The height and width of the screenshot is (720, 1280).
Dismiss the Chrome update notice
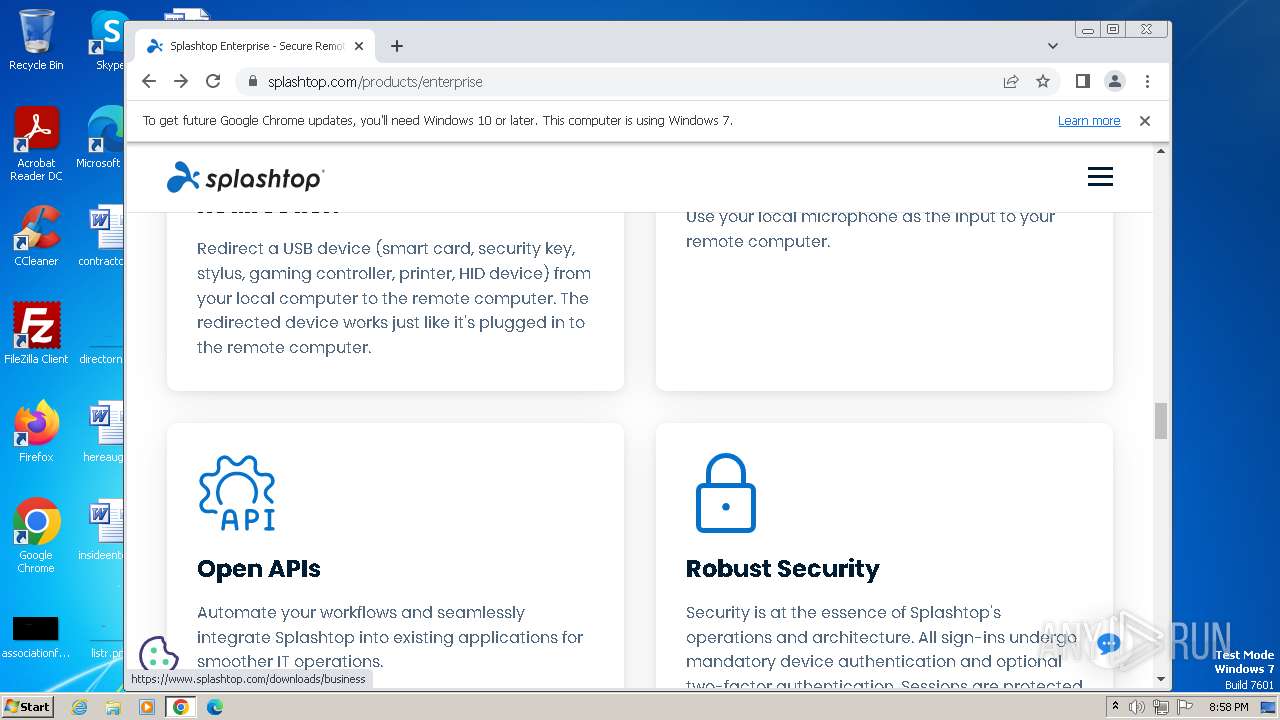(1145, 121)
